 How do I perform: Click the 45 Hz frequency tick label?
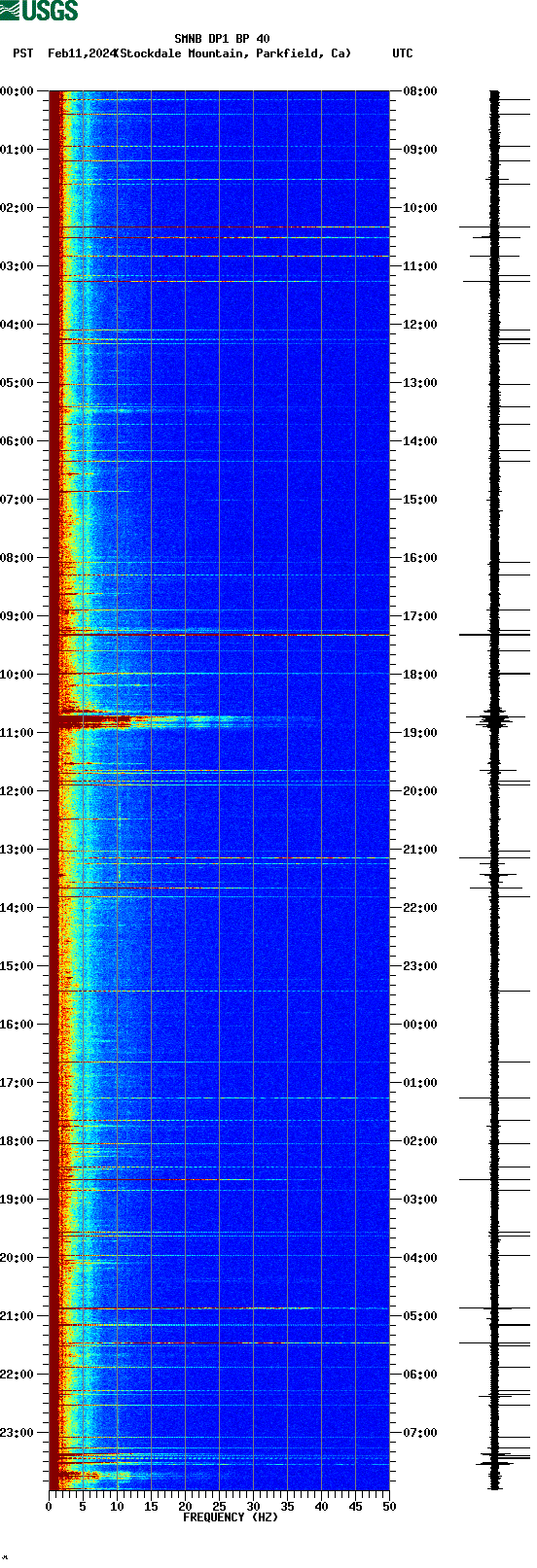tap(355, 1507)
